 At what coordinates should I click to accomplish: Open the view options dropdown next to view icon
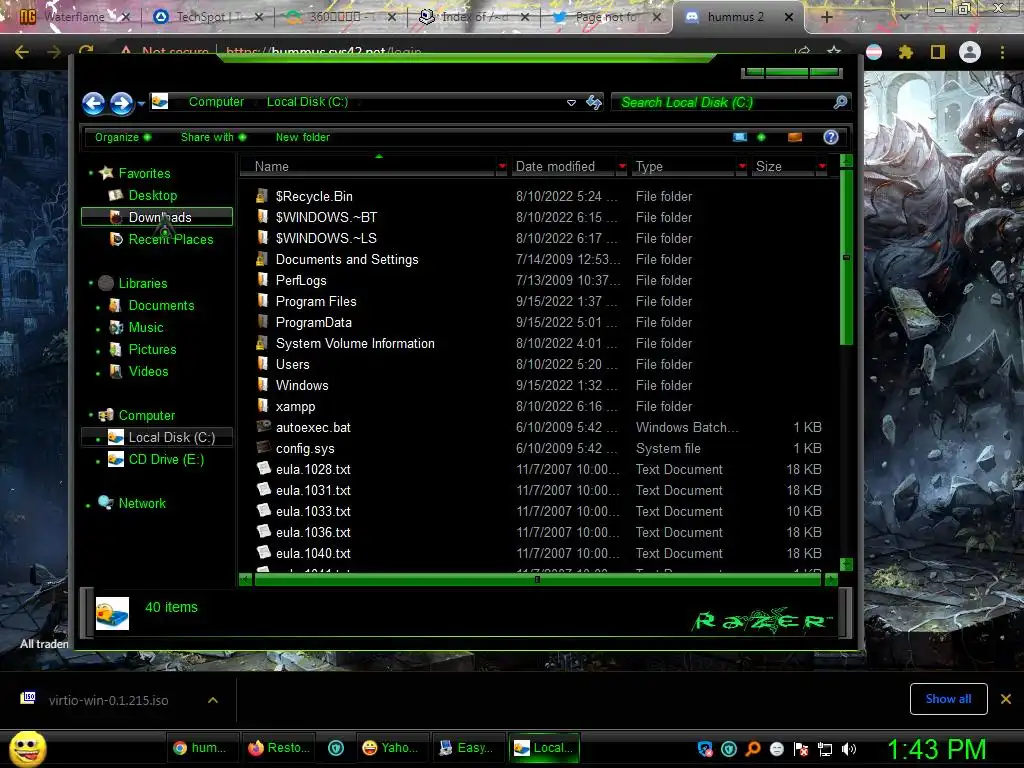point(761,137)
